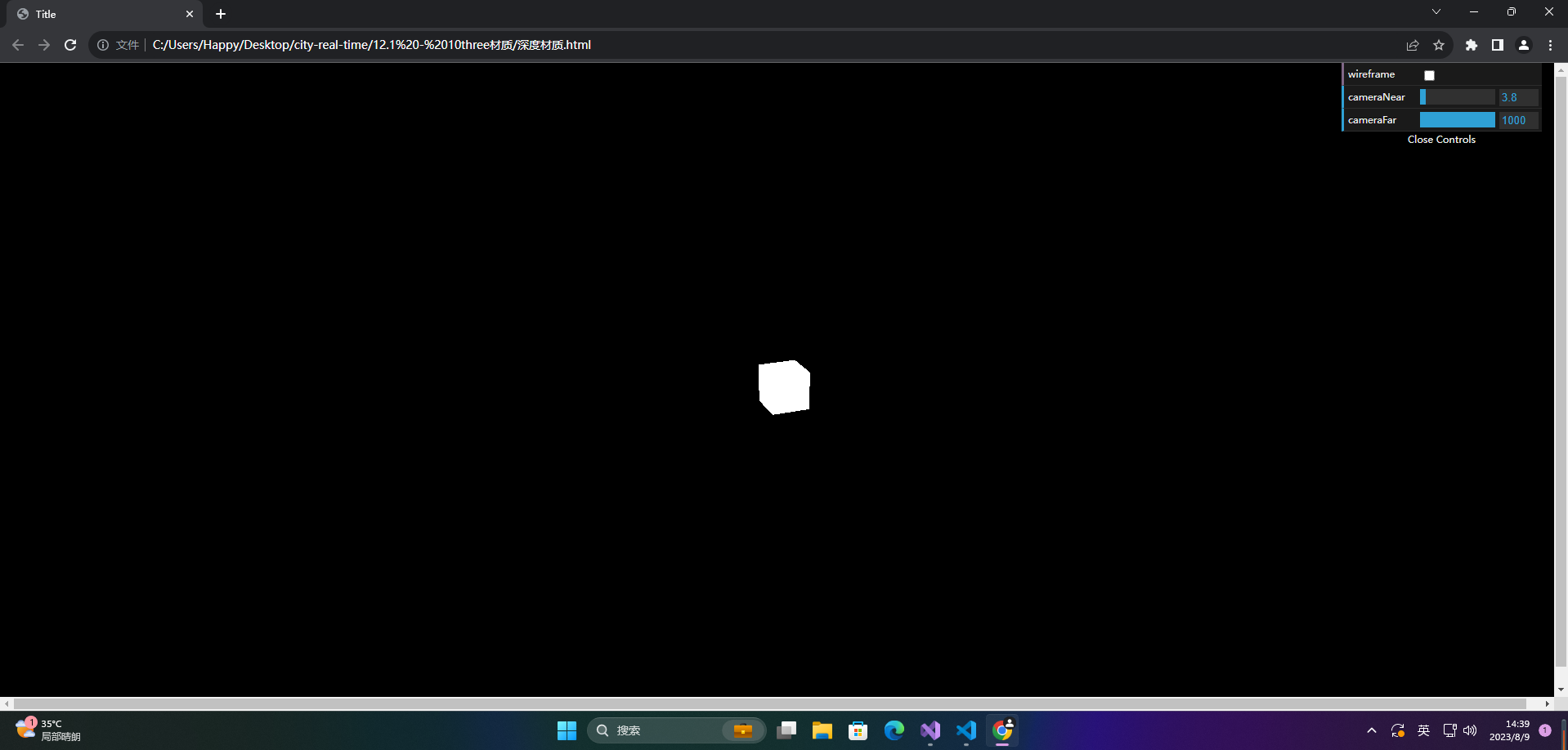Click the address bar URL
The height and width of the screenshot is (750, 1568).
tap(372, 45)
